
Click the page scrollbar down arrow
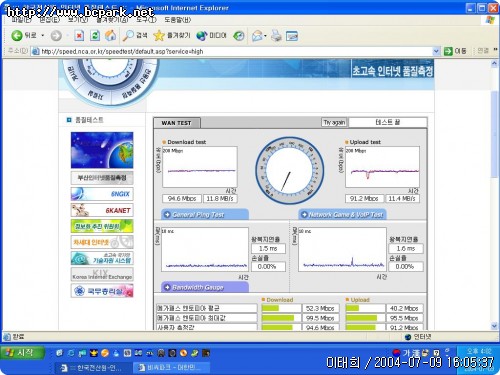(x=494, y=326)
